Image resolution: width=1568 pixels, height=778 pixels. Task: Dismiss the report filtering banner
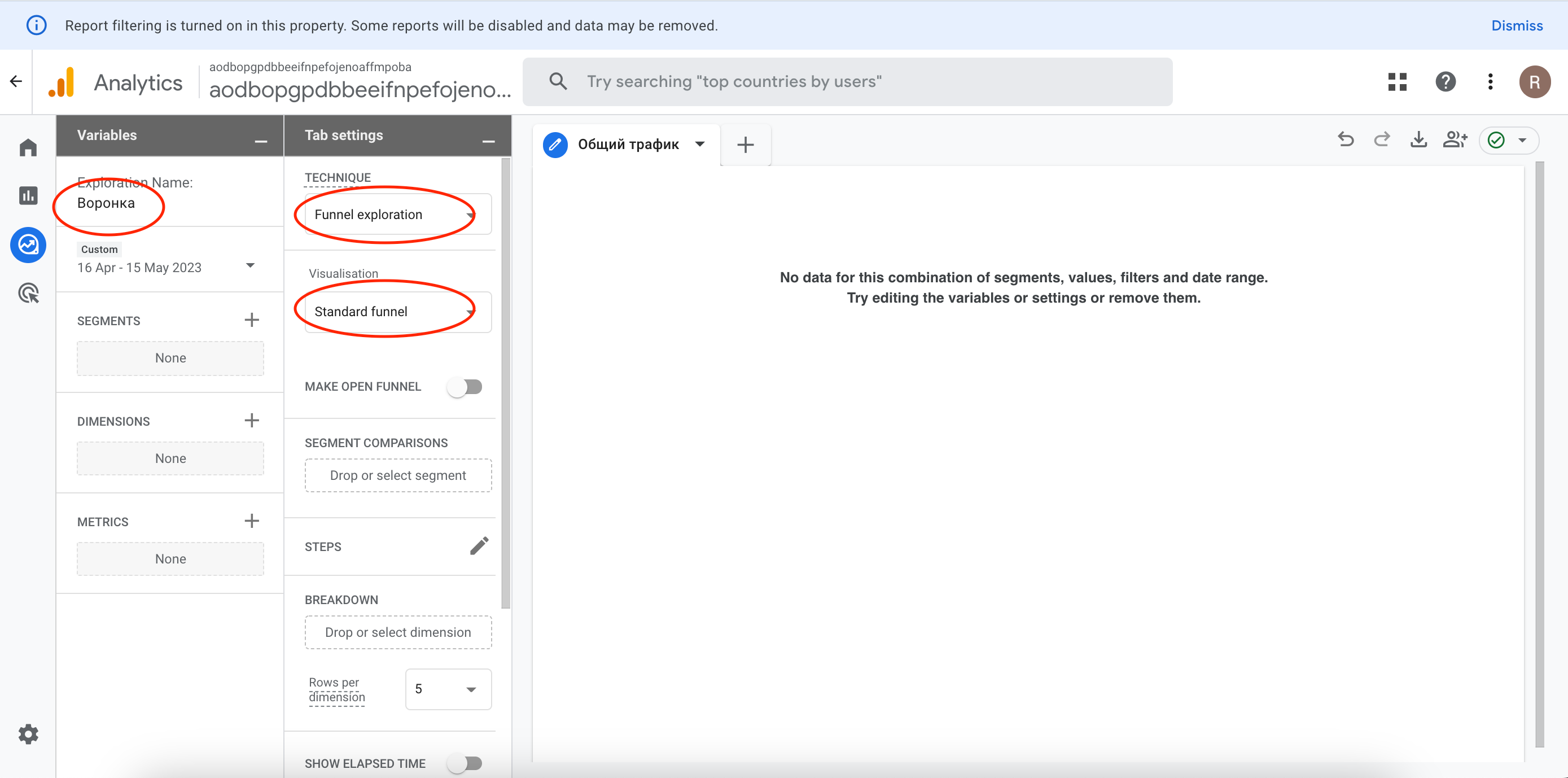click(1516, 25)
